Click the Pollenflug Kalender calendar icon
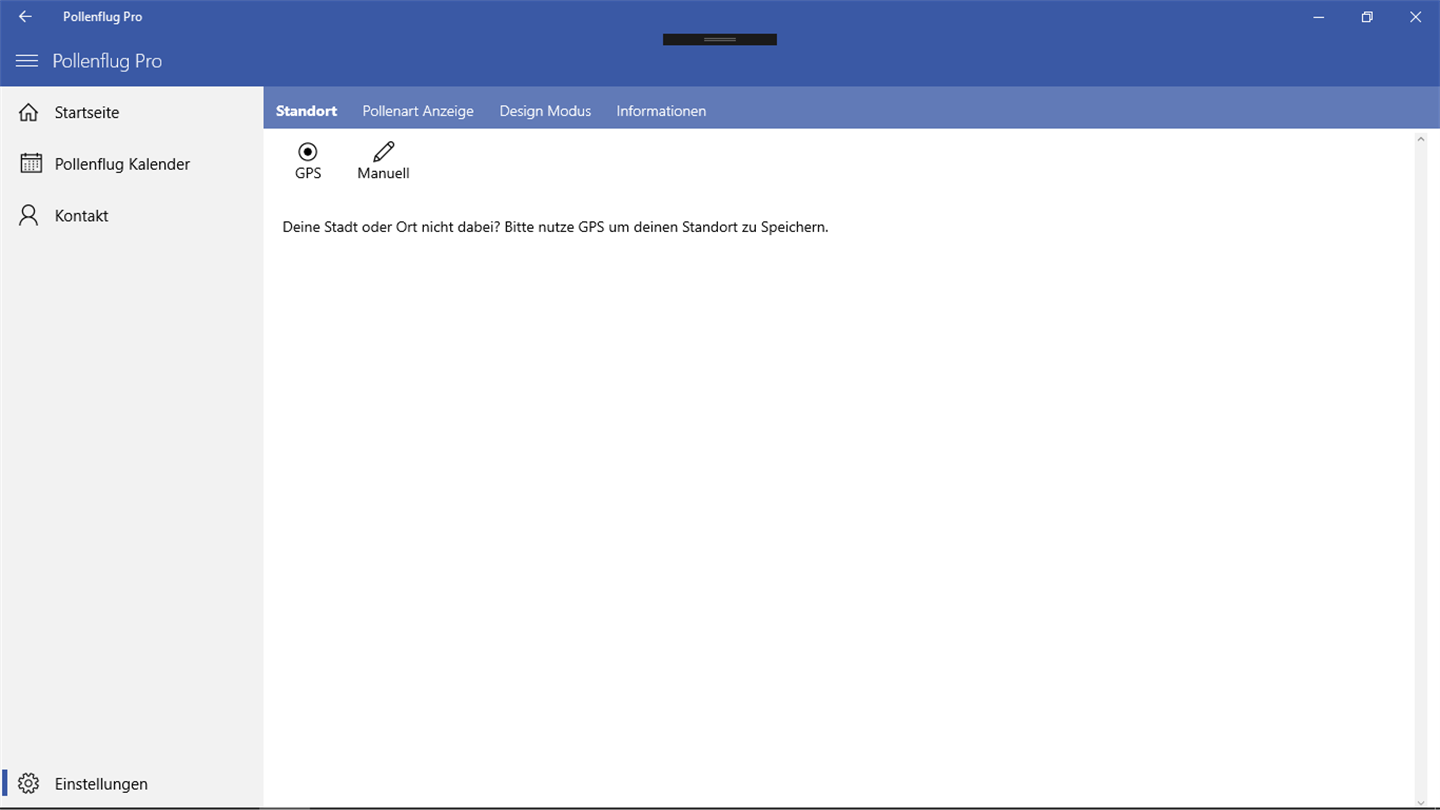 31,163
